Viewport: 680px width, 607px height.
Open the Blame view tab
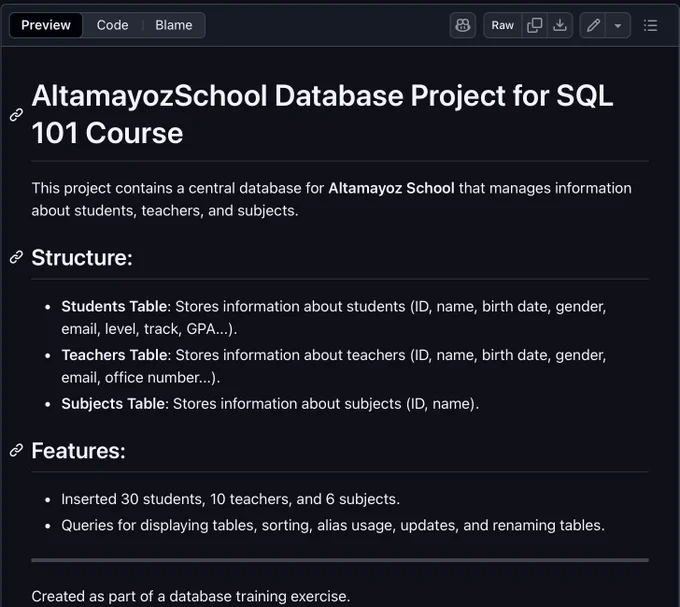click(x=173, y=25)
